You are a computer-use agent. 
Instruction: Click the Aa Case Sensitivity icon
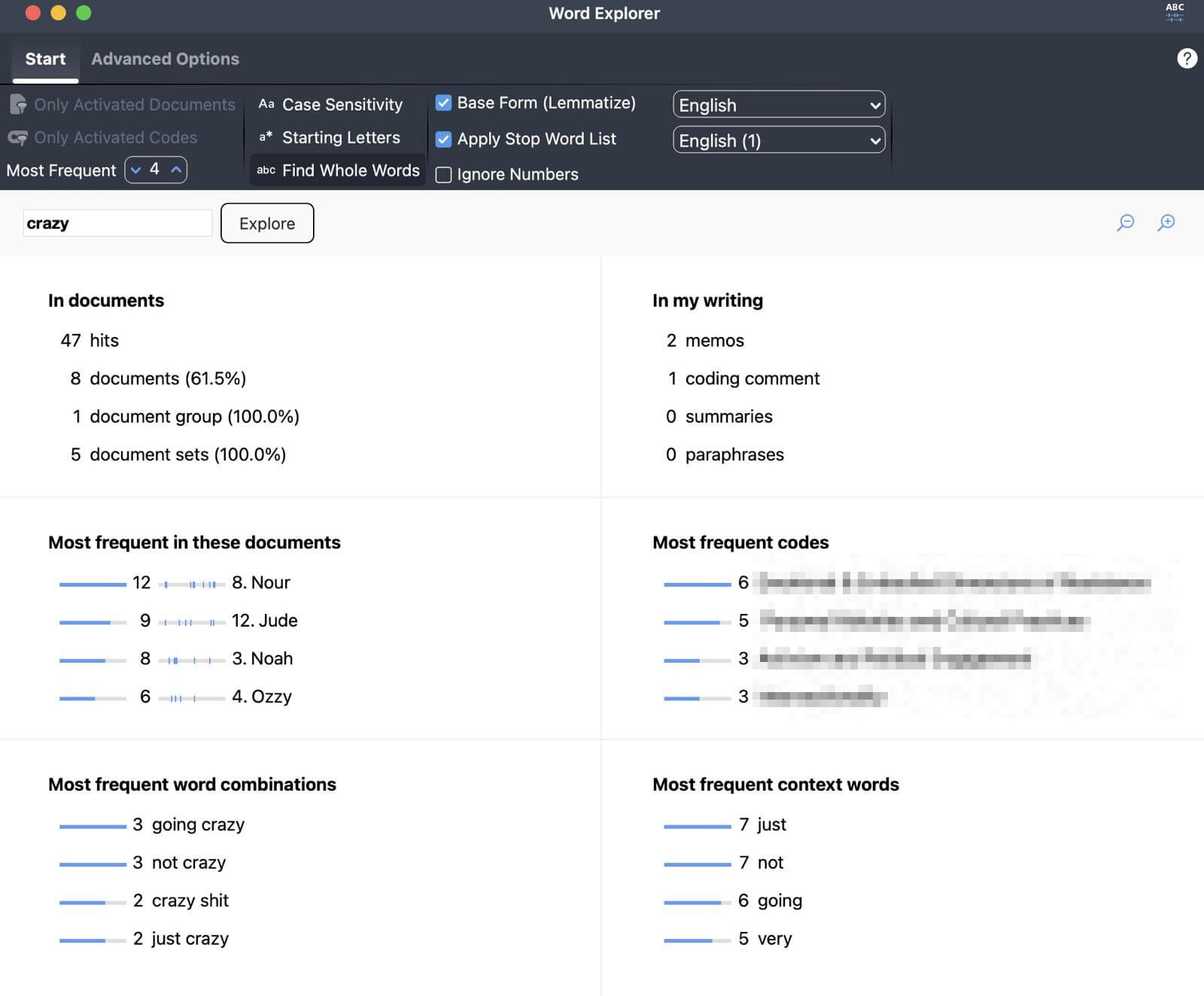pyautogui.click(x=266, y=105)
